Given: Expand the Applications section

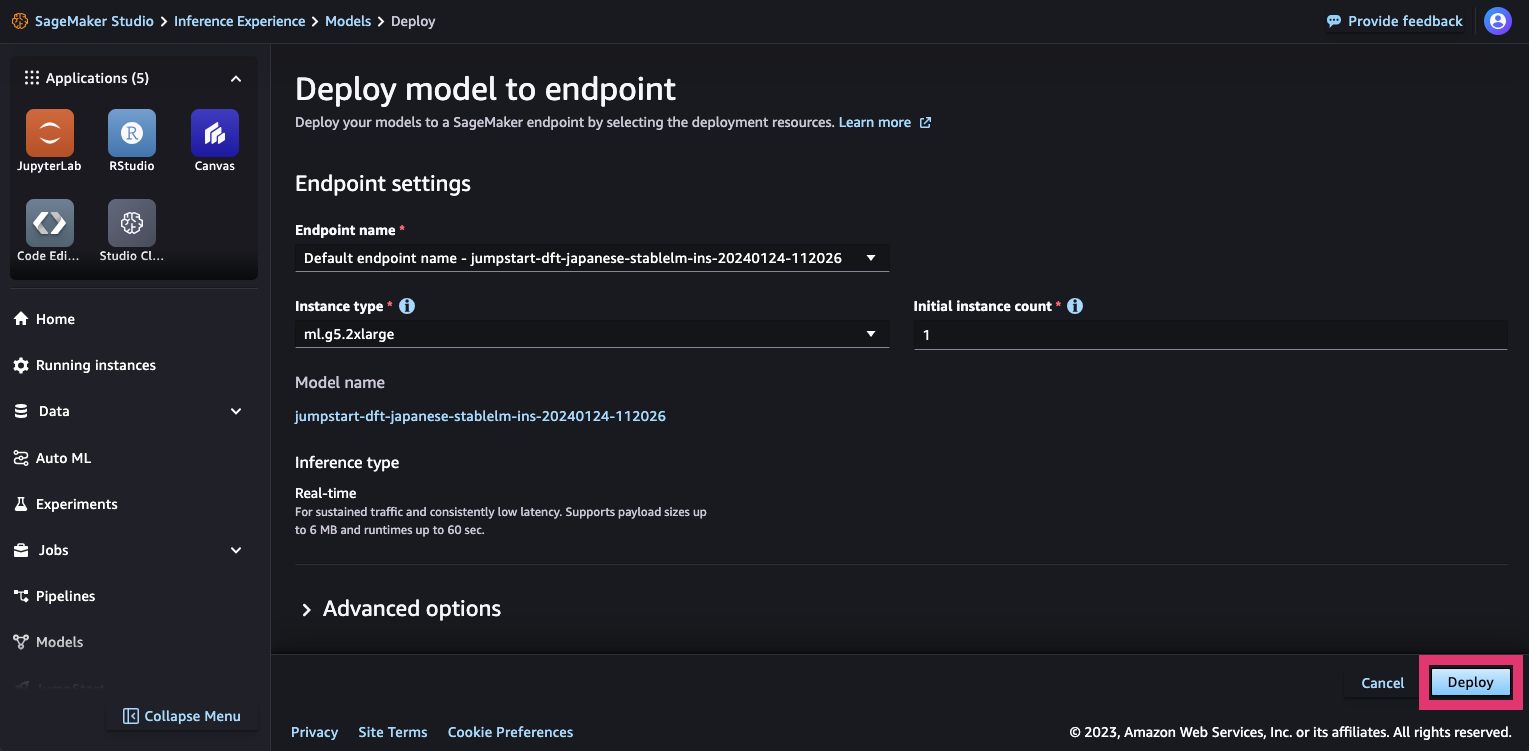Looking at the screenshot, I should tap(235, 78).
